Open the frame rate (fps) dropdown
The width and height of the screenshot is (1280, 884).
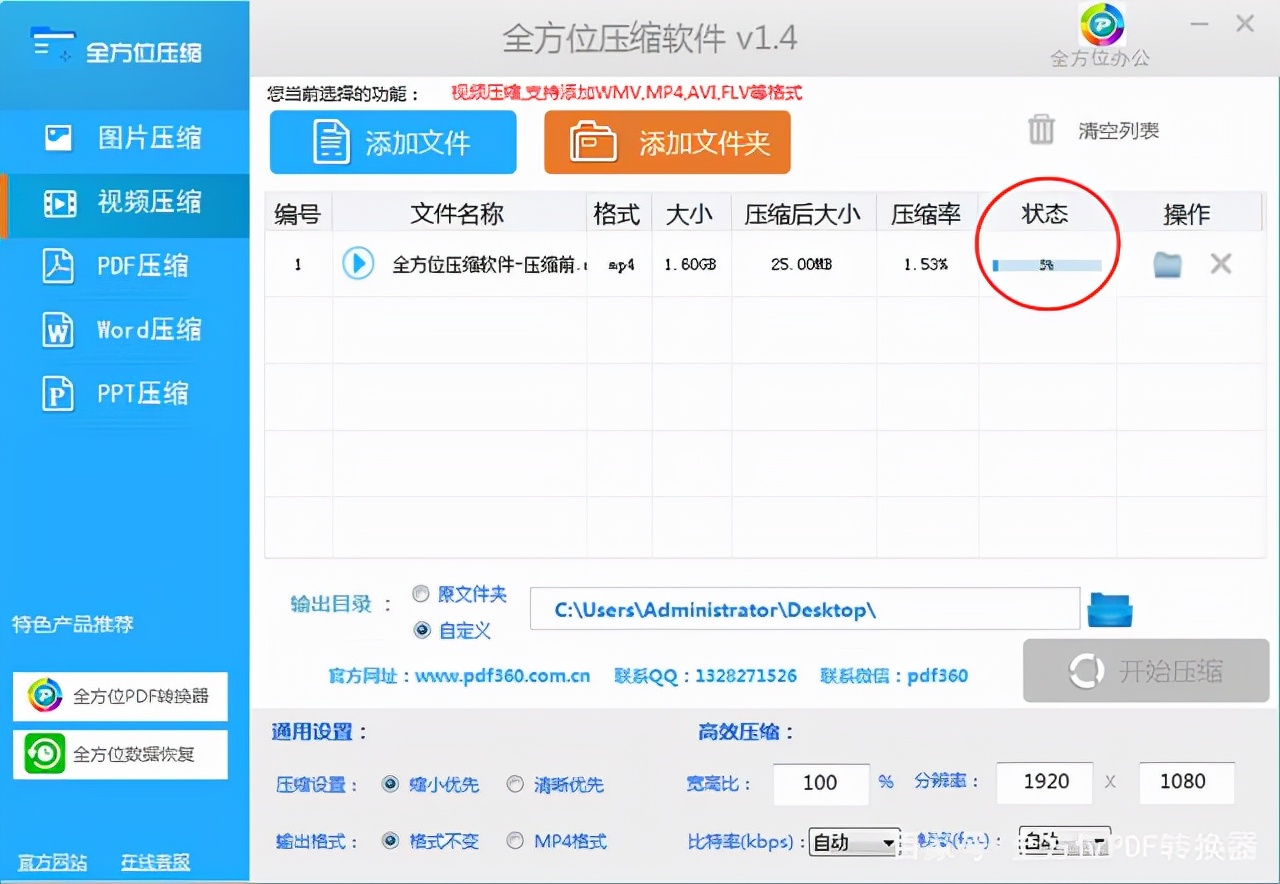coord(1064,840)
